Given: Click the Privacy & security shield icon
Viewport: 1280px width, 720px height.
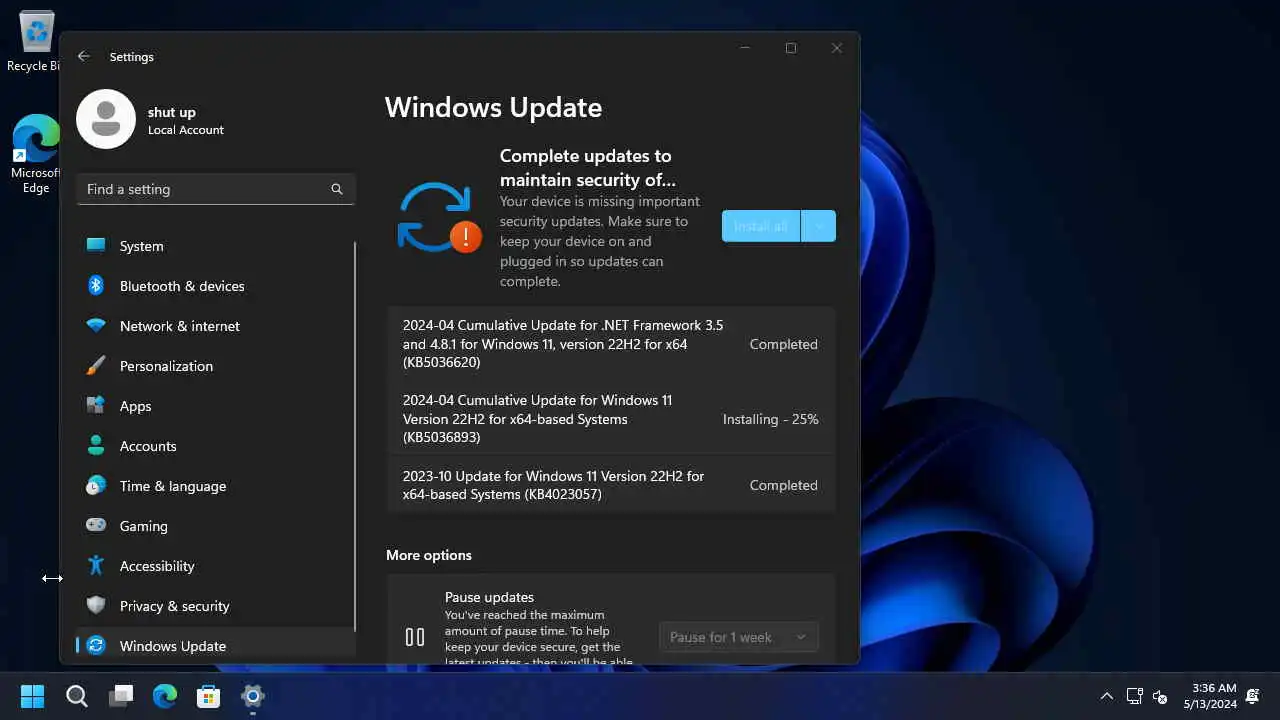Looking at the screenshot, I should point(96,605).
